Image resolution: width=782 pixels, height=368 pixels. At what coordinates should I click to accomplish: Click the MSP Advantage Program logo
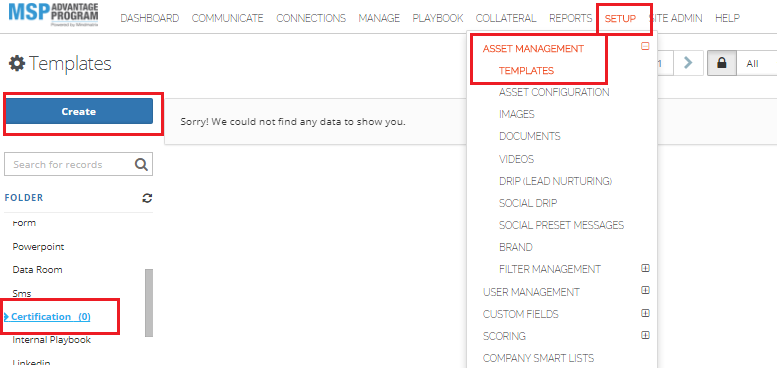pos(53,15)
